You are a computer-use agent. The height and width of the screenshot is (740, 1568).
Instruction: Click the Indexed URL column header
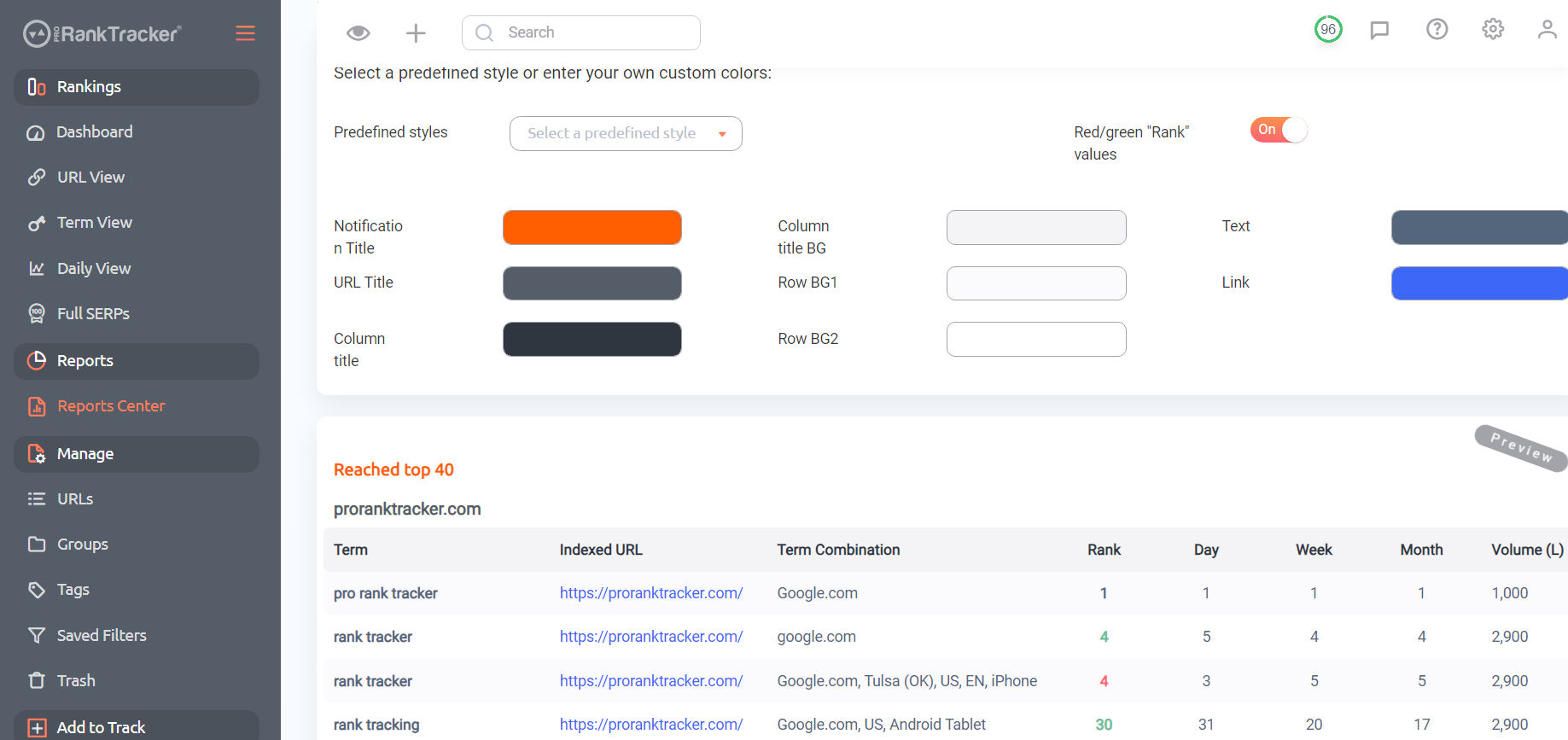601,550
